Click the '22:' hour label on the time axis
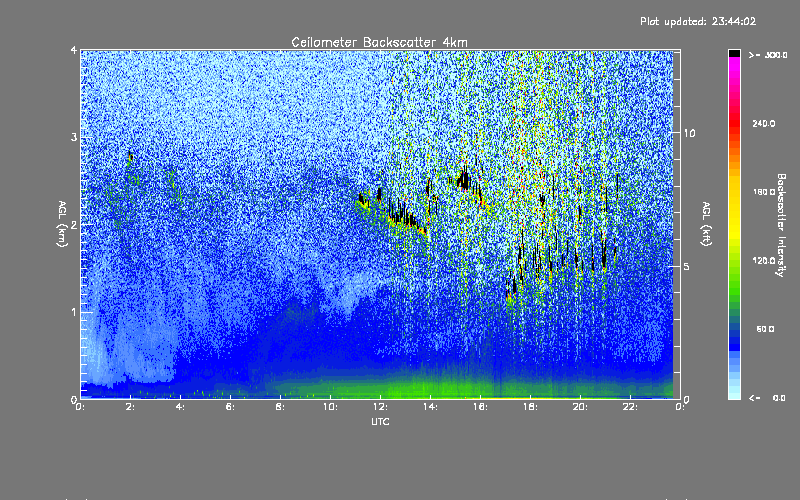This screenshot has width=800, height=500. [x=631, y=407]
